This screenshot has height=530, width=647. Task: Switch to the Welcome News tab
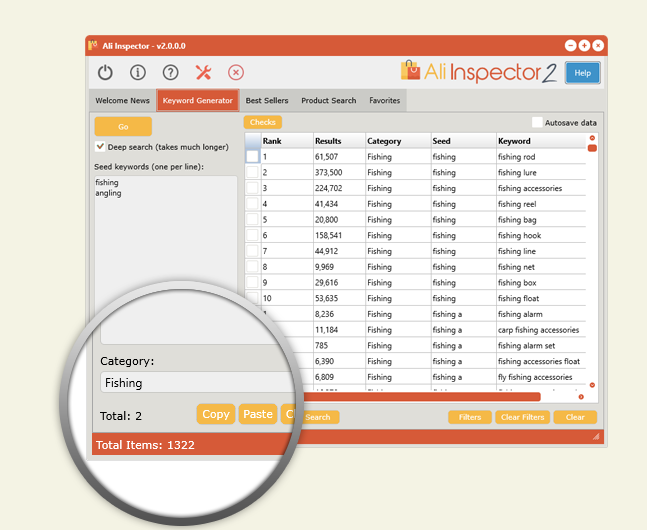[123, 100]
